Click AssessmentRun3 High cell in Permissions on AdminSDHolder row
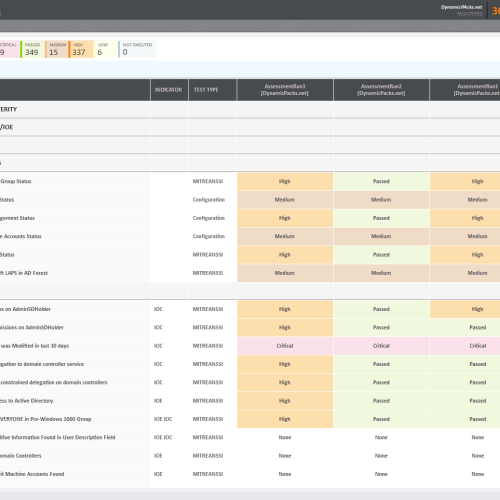The width and height of the screenshot is (500, 500). (x=285, y=327)
